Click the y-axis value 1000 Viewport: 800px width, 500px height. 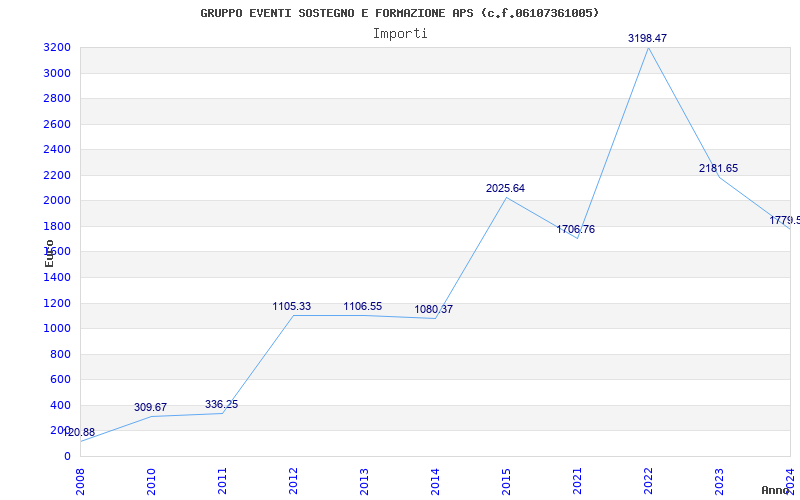(x=57, y=329)
